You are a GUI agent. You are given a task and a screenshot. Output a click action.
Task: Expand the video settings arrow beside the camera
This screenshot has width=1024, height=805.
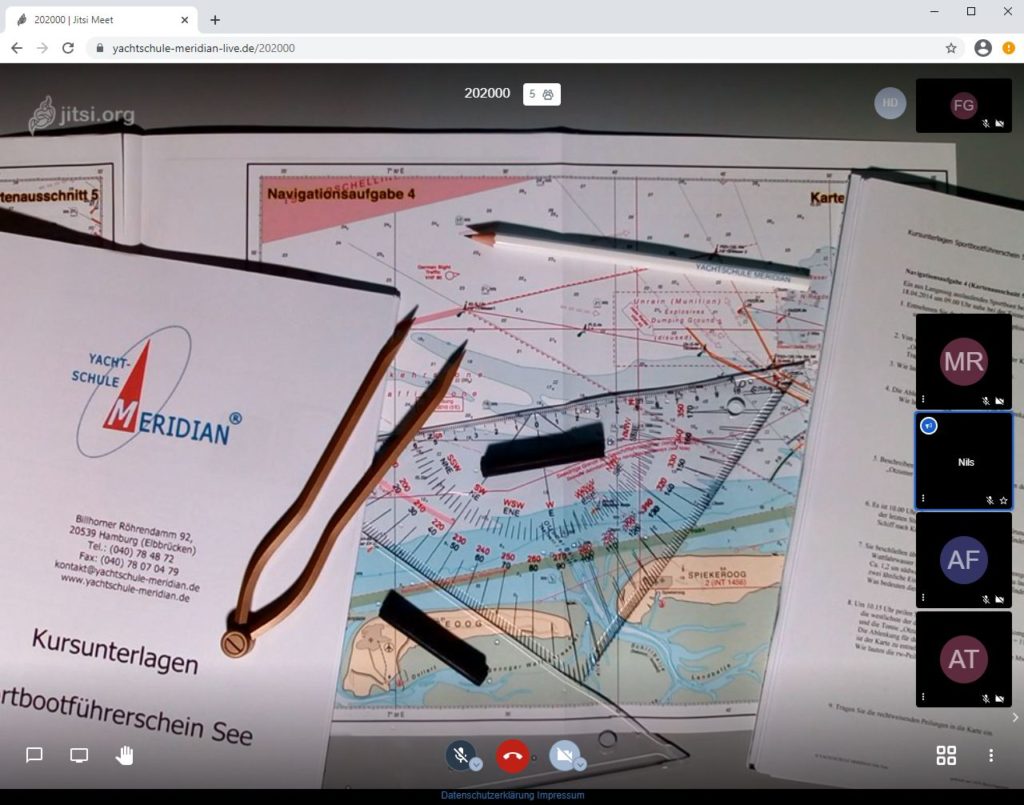580,764
